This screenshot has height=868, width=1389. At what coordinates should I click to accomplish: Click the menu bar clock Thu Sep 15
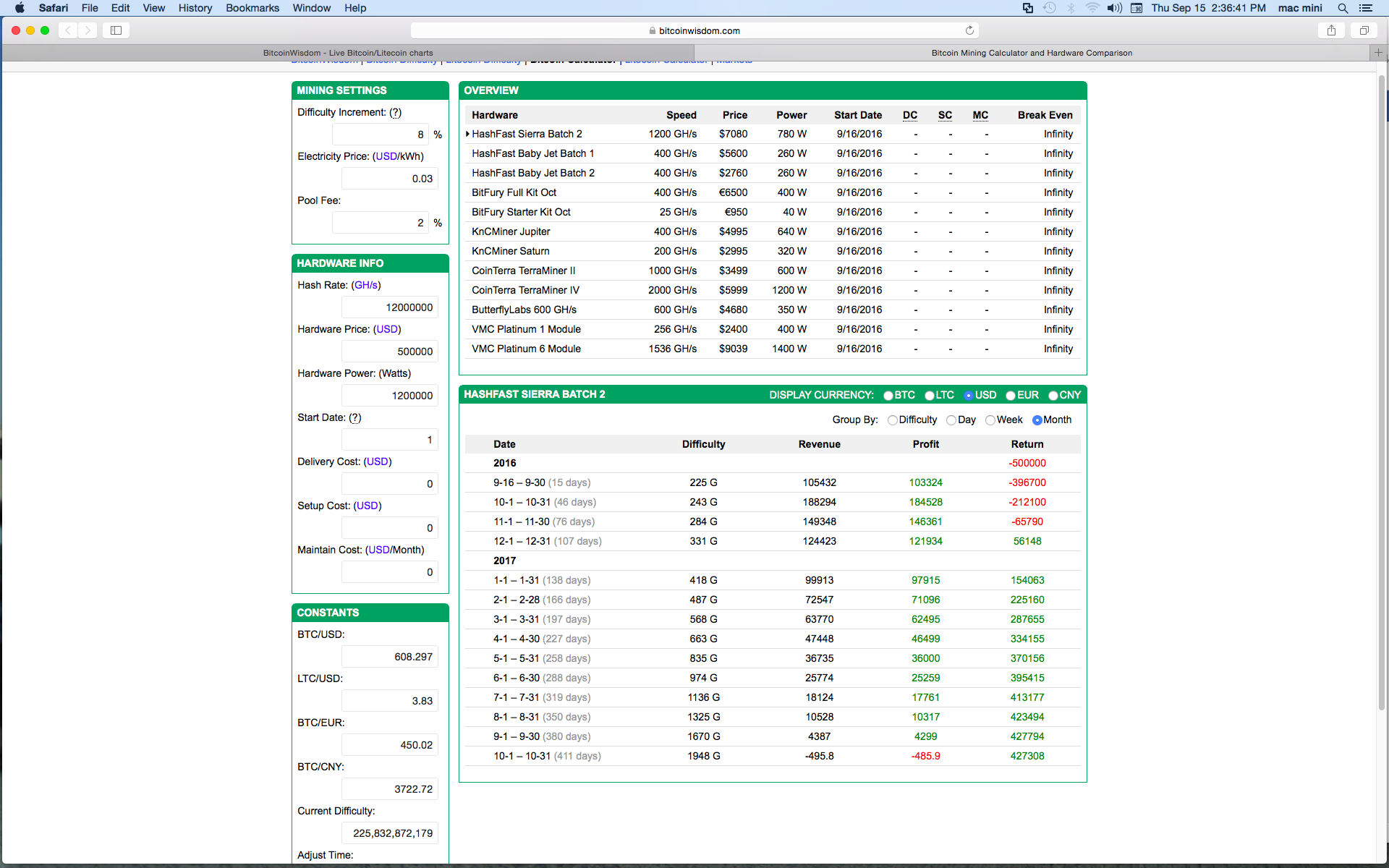[1208, 8]
